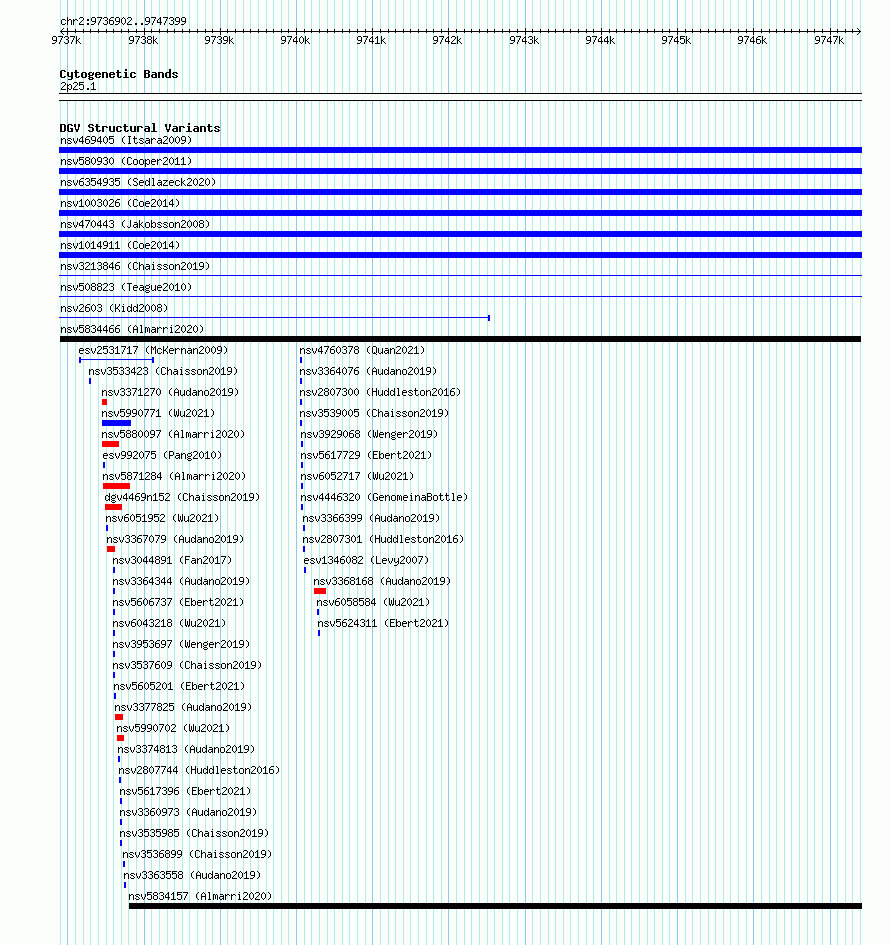890x945 pixels.
Task: Open the nsv6058584 (Wu2021) label
Action: pyautogui.click(x=373, y=603)
